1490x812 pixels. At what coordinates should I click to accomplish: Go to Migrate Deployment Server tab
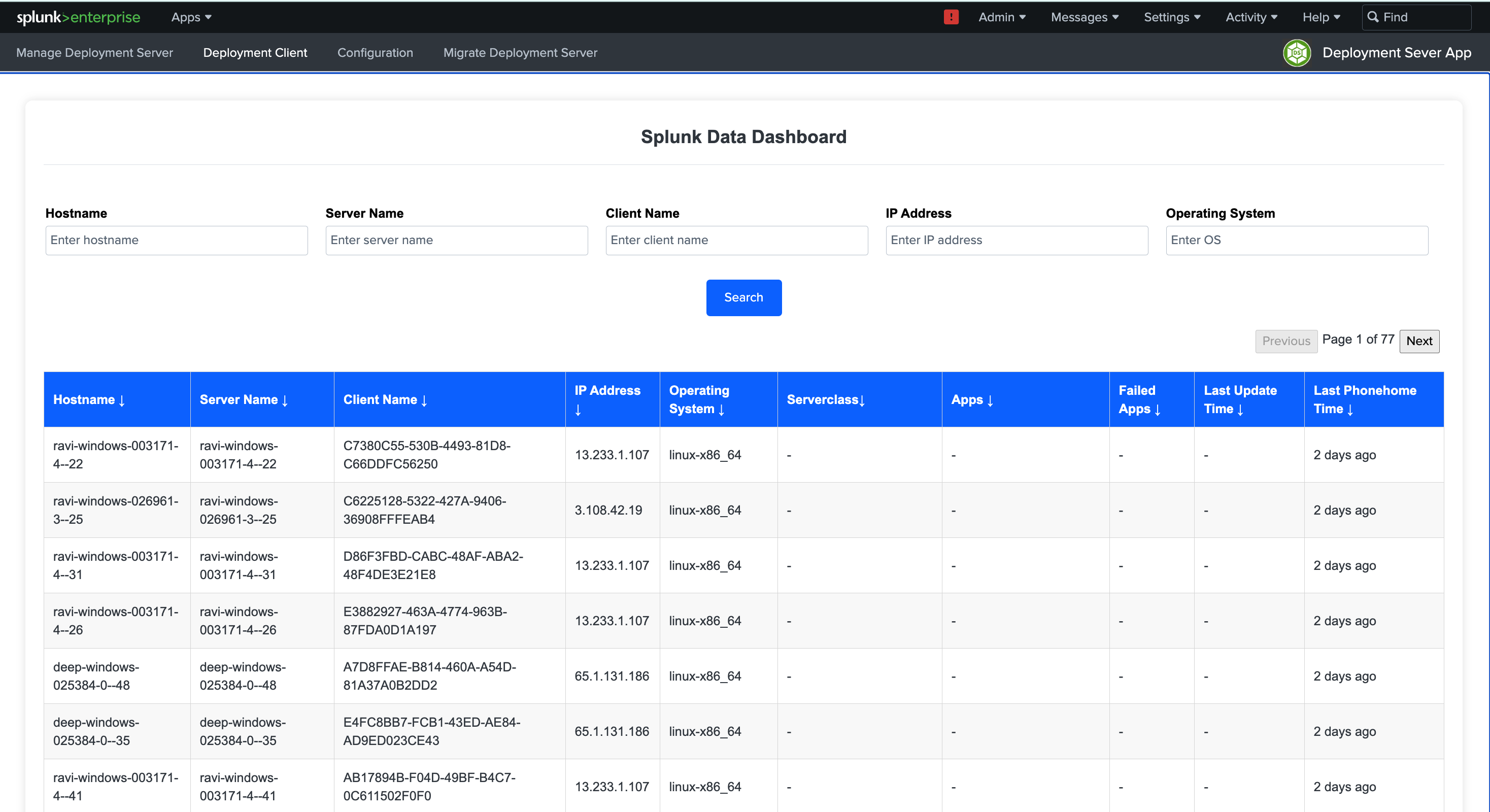tap(520, 53)
